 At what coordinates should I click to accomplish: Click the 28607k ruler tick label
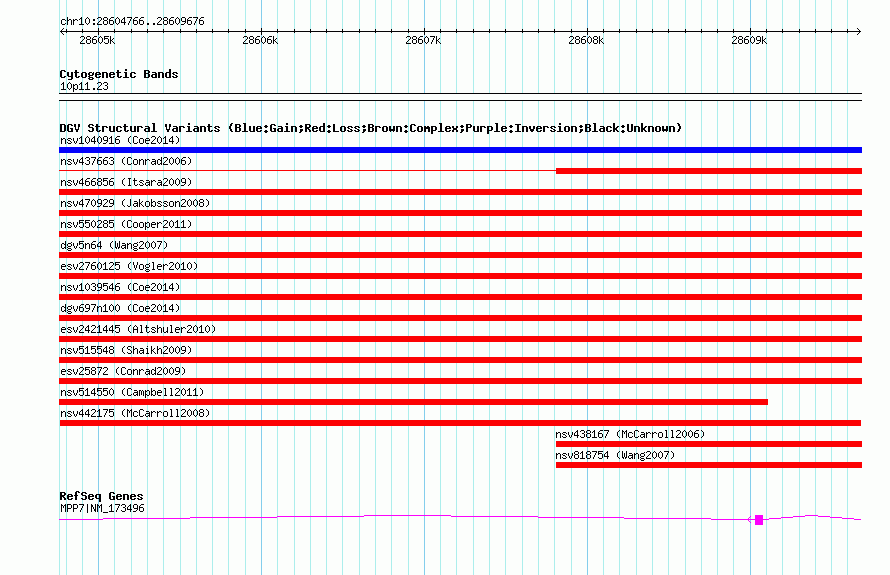coord(423,40)
